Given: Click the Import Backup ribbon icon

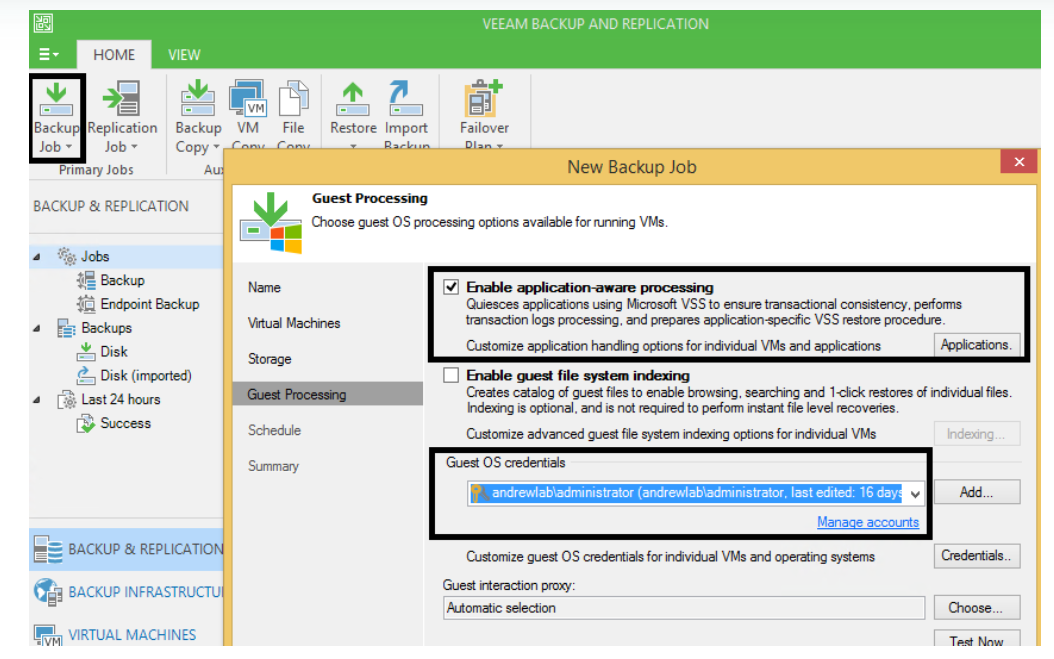Looking at the screenshot, I should (x=406, y=100).
